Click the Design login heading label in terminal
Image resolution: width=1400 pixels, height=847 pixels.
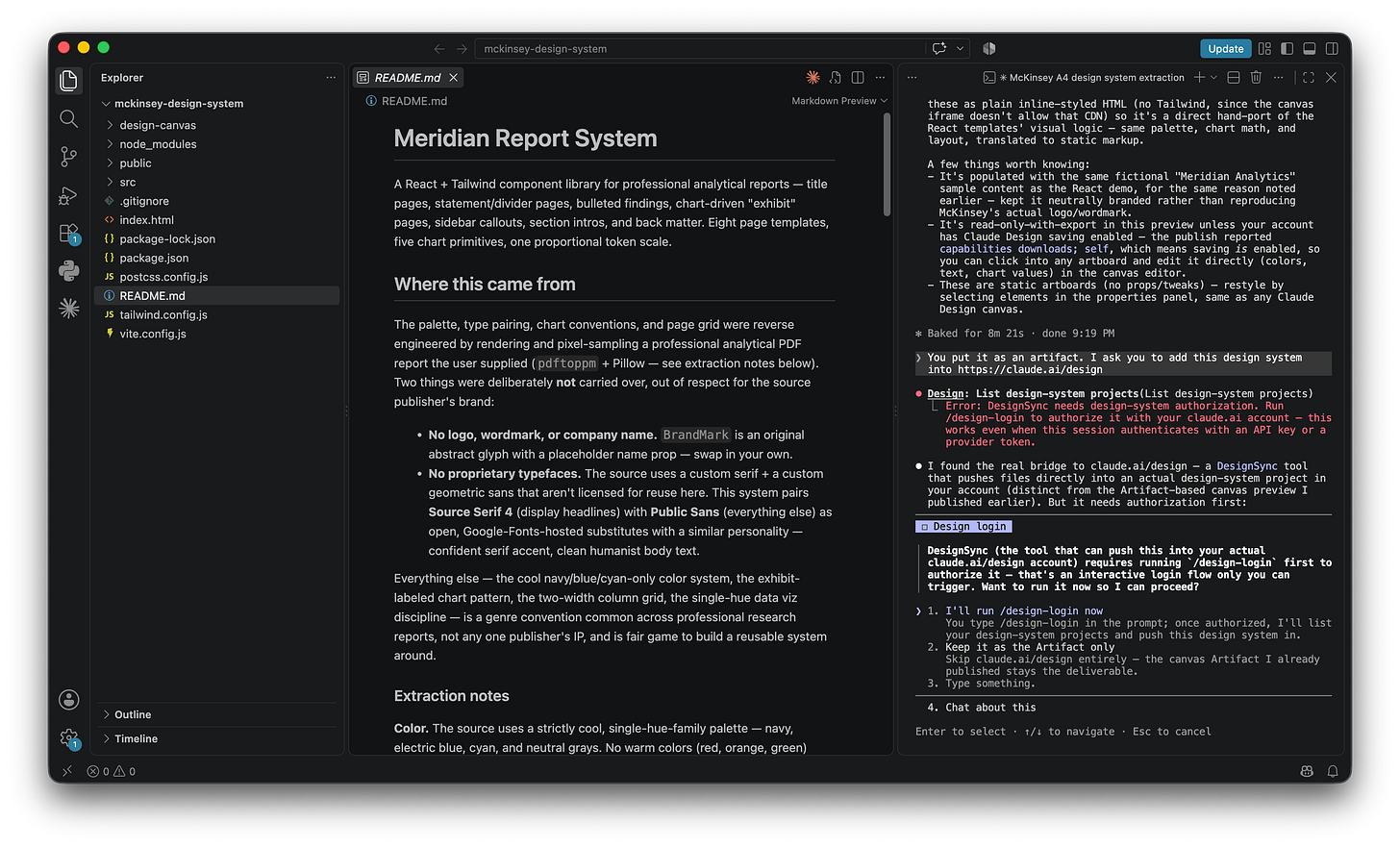[x=963, y=527]
